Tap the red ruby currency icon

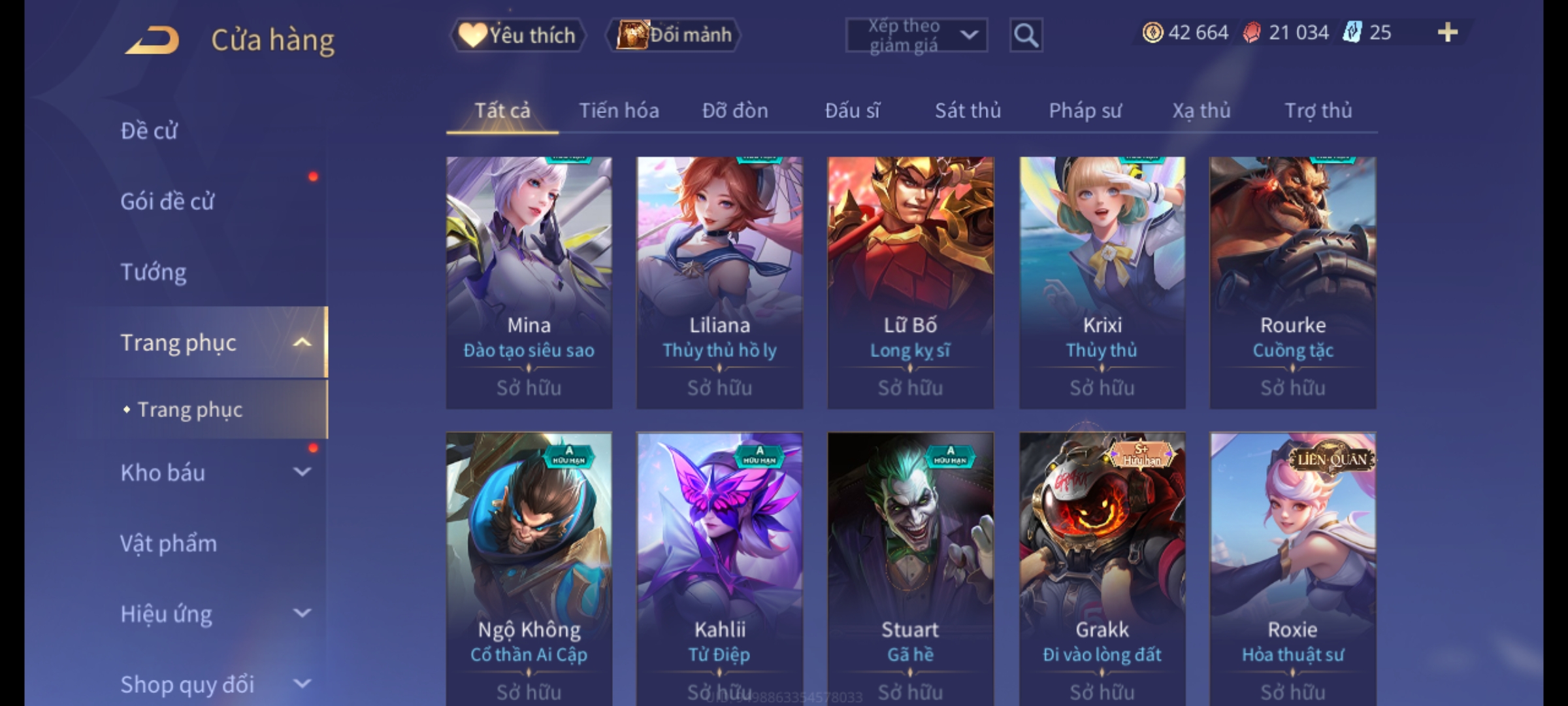[x=1252, y=32]
